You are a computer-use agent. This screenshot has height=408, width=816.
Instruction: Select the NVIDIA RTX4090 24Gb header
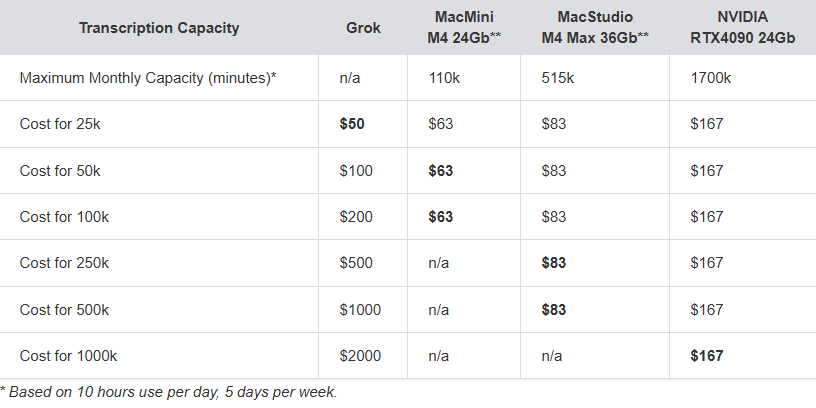pyautogui.click(x=743, y=28)
